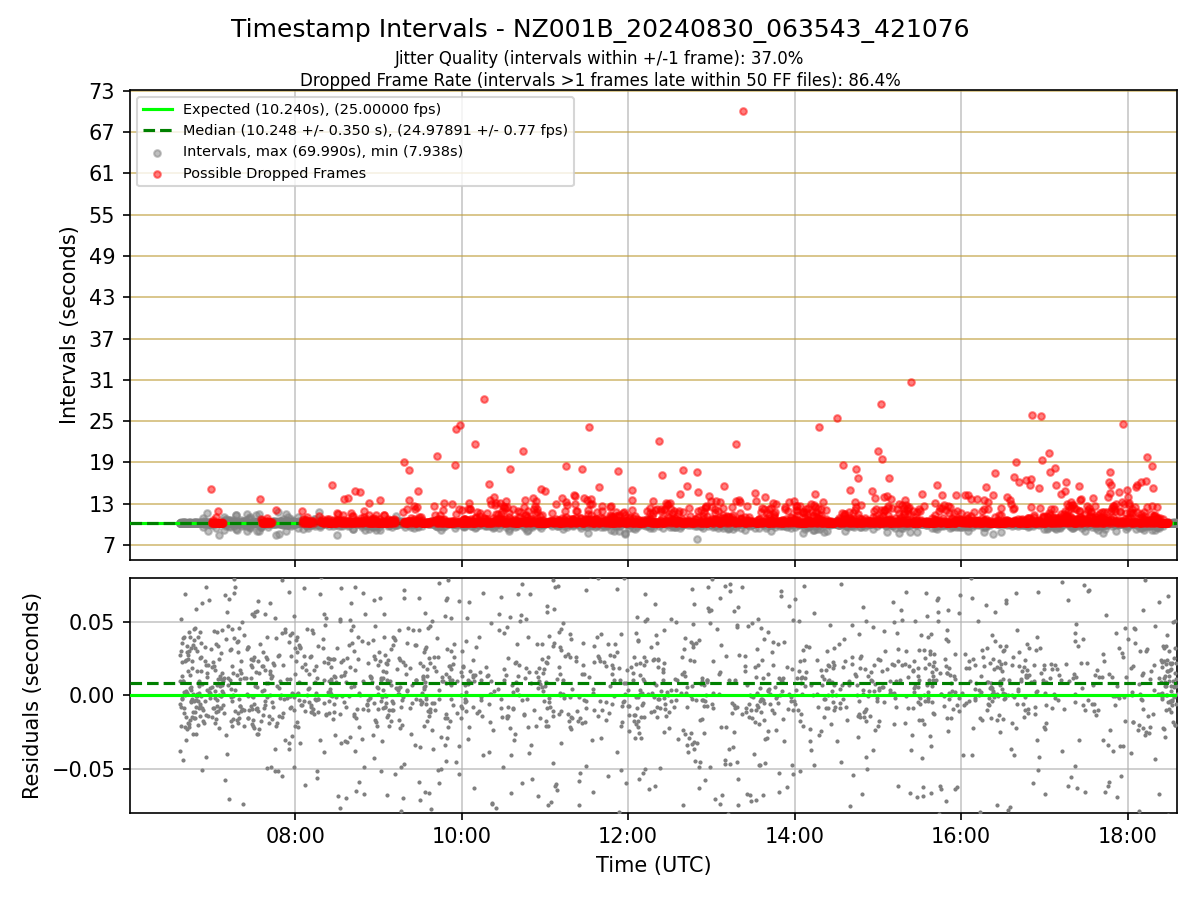This screenshot has height=900, width=1200.
Task: Click the y-axis tick label '7'
Action: [x=109, y=545]
